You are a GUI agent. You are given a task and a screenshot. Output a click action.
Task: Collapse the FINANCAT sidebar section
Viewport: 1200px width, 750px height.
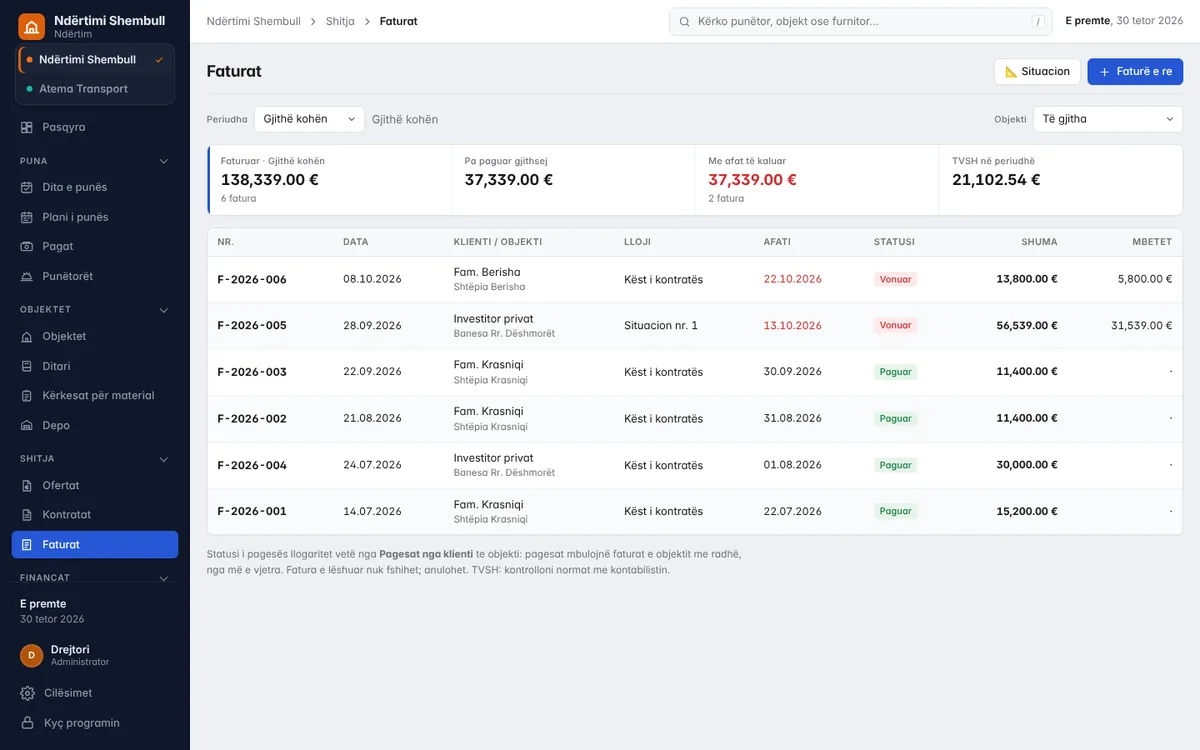click(x=164, y=578)
